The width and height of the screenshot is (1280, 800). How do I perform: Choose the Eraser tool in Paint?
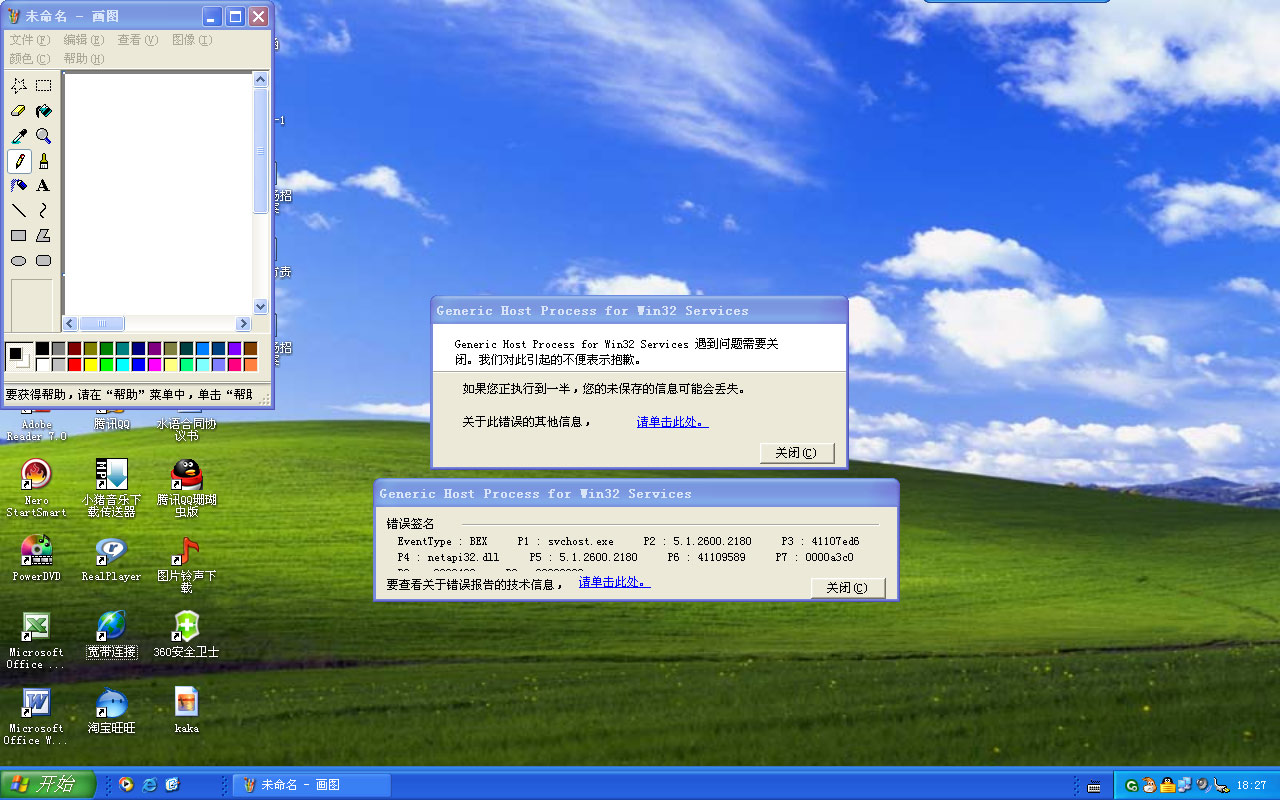point(19,111)
